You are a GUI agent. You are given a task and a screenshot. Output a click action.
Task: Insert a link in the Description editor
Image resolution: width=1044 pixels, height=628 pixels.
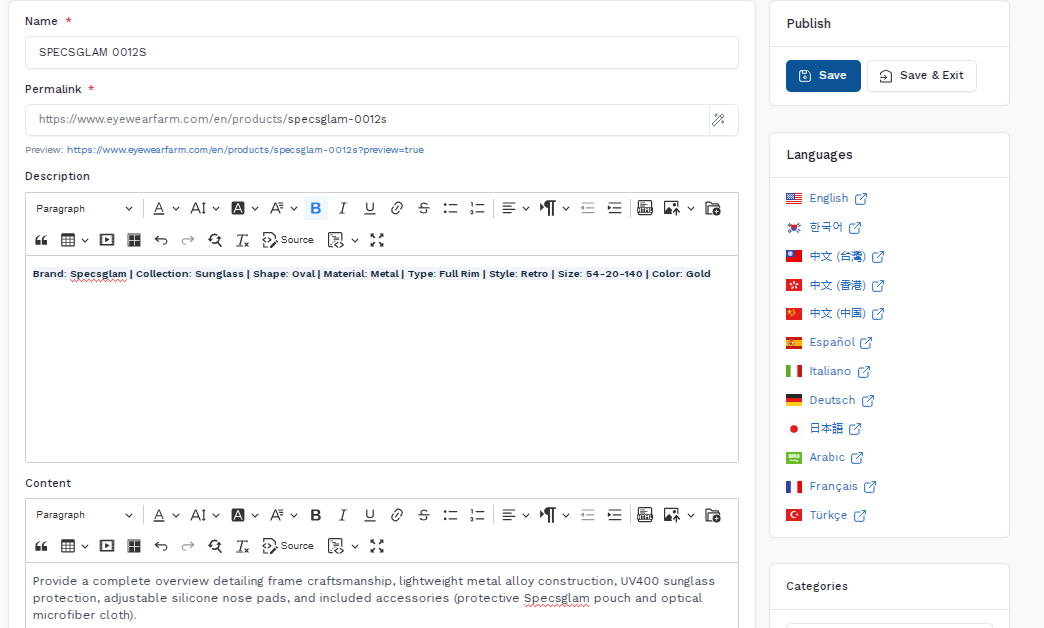[x=397, y=208]
